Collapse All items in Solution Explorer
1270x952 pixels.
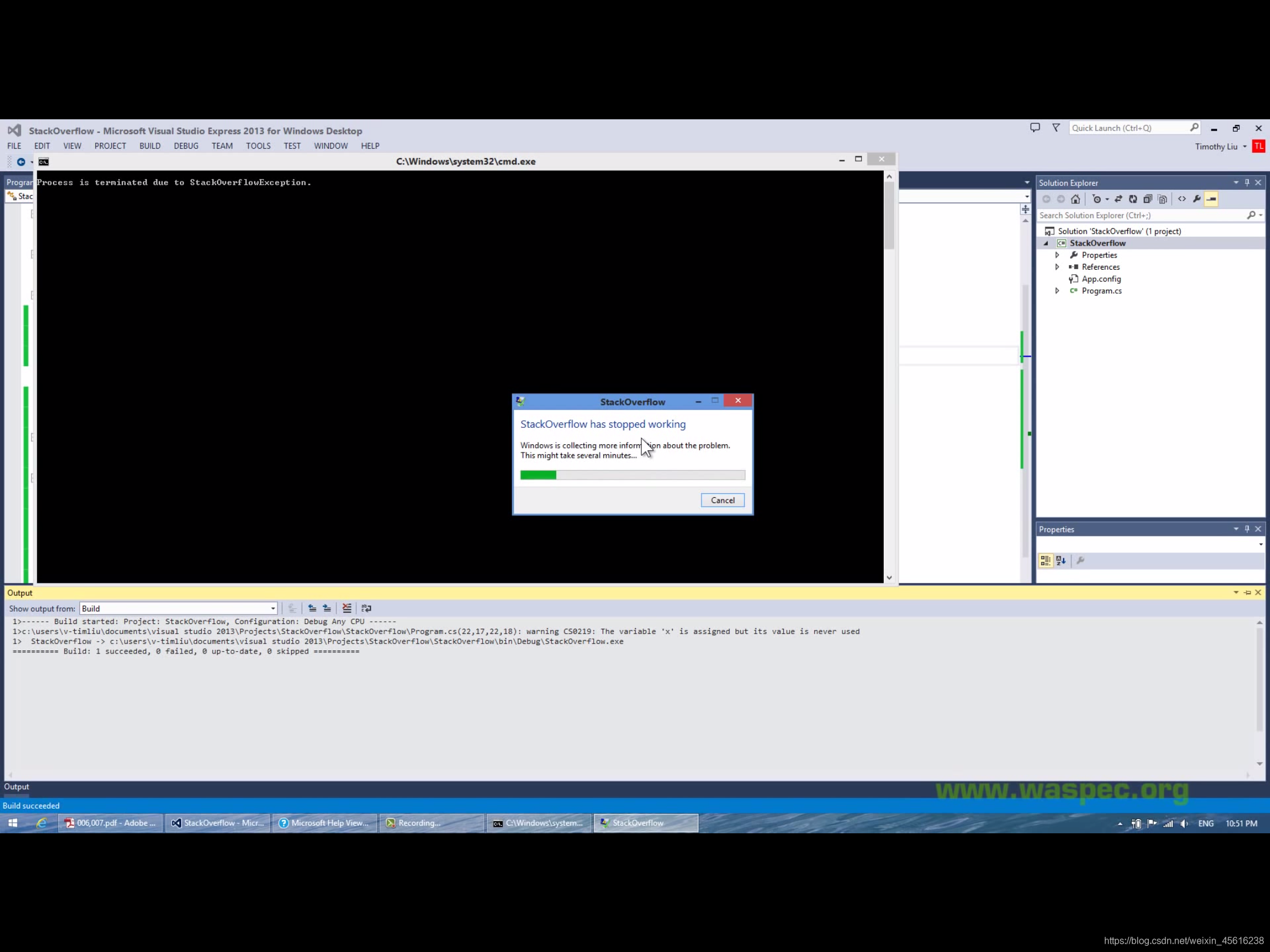pyautogui.click(x=1148, y=199)
